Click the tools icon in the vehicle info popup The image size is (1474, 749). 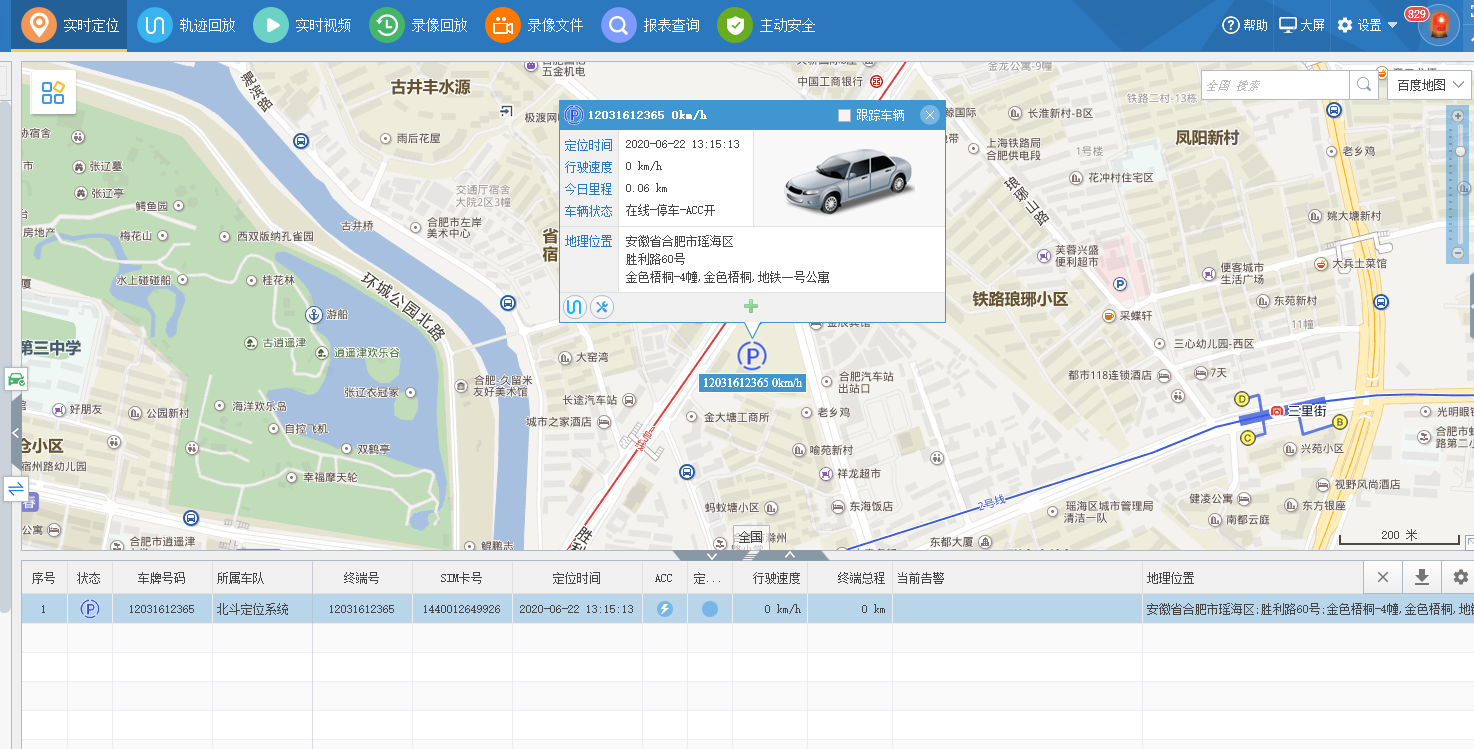tap(601, 307)
